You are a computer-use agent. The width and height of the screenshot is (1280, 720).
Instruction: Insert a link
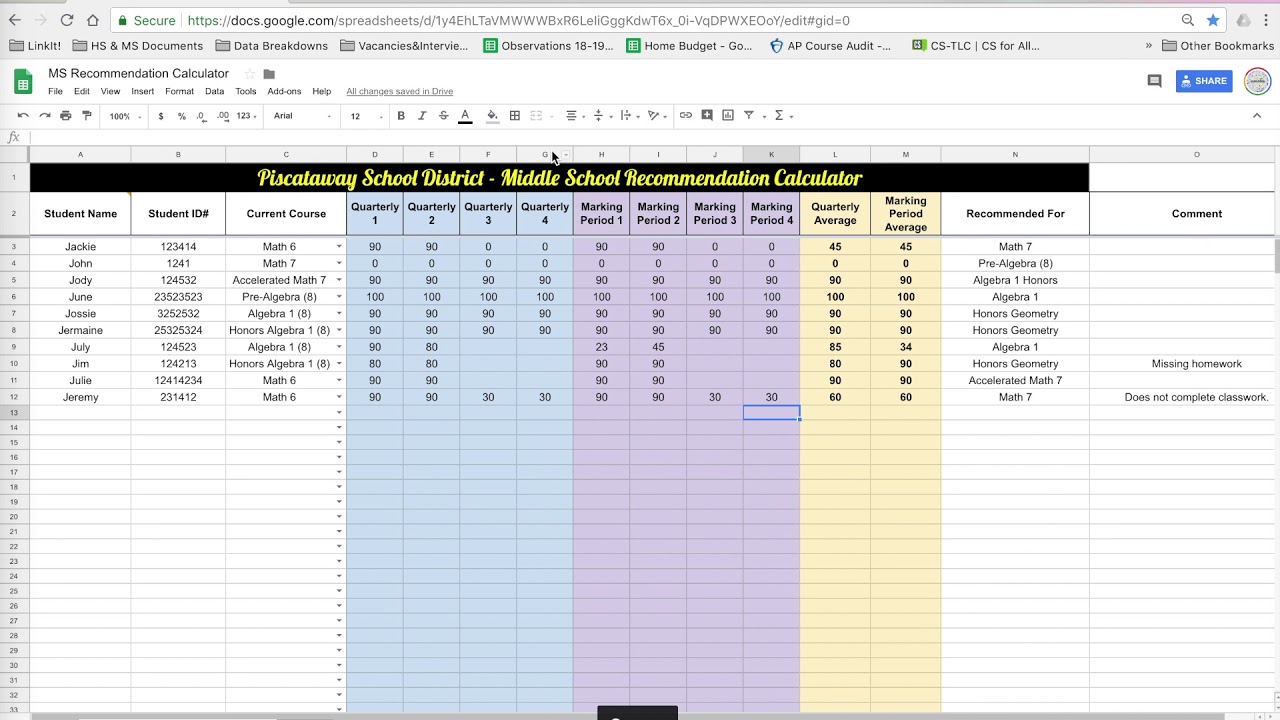coord(685,116)
